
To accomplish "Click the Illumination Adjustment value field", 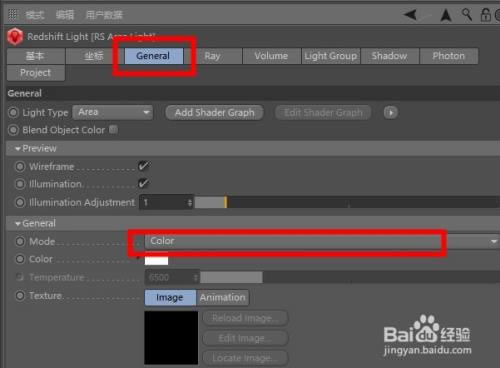I will (x=166, y=202).
